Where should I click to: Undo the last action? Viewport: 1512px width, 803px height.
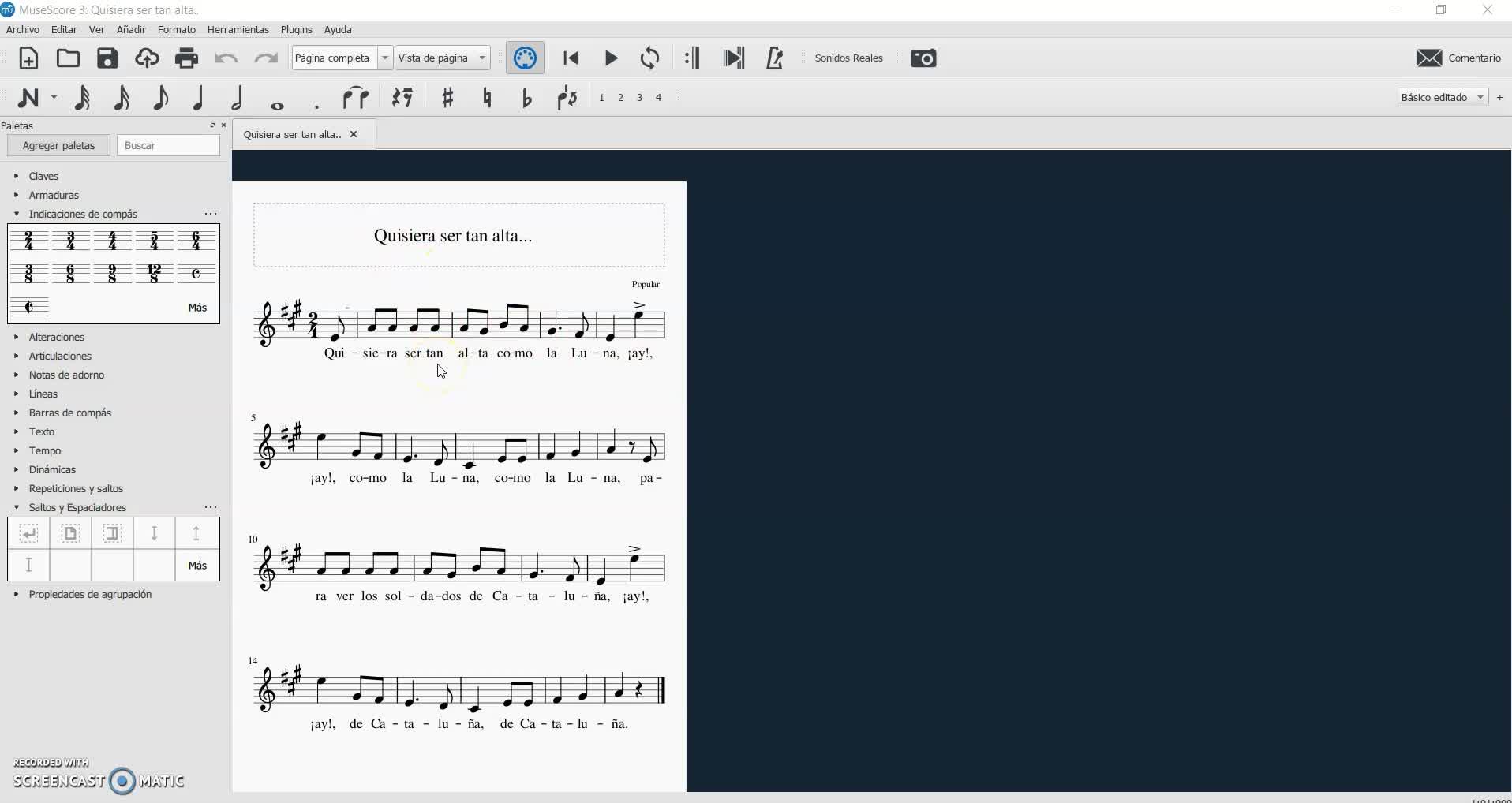point(226,58)
